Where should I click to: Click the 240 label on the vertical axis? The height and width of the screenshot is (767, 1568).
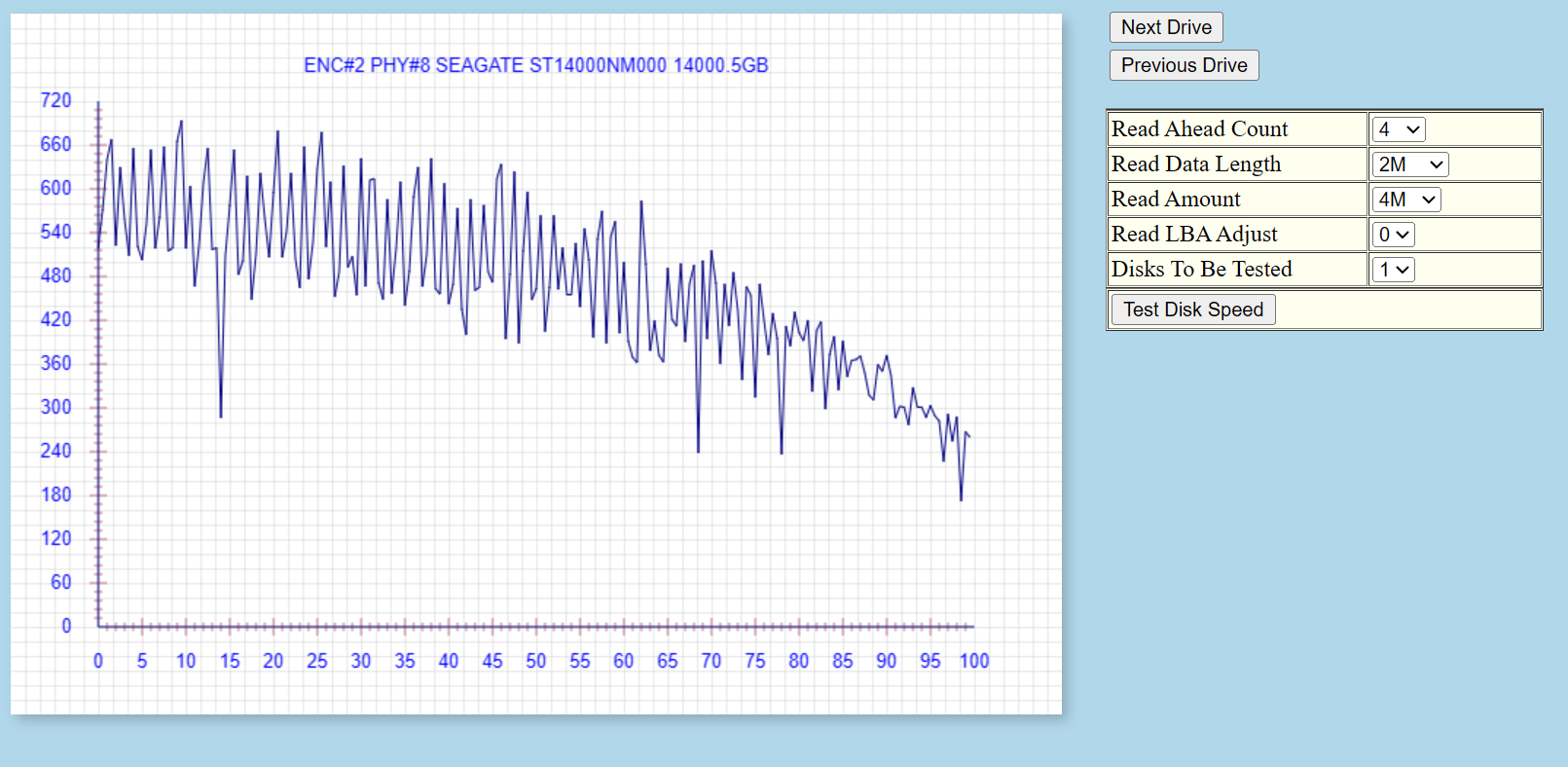[55, 451]
